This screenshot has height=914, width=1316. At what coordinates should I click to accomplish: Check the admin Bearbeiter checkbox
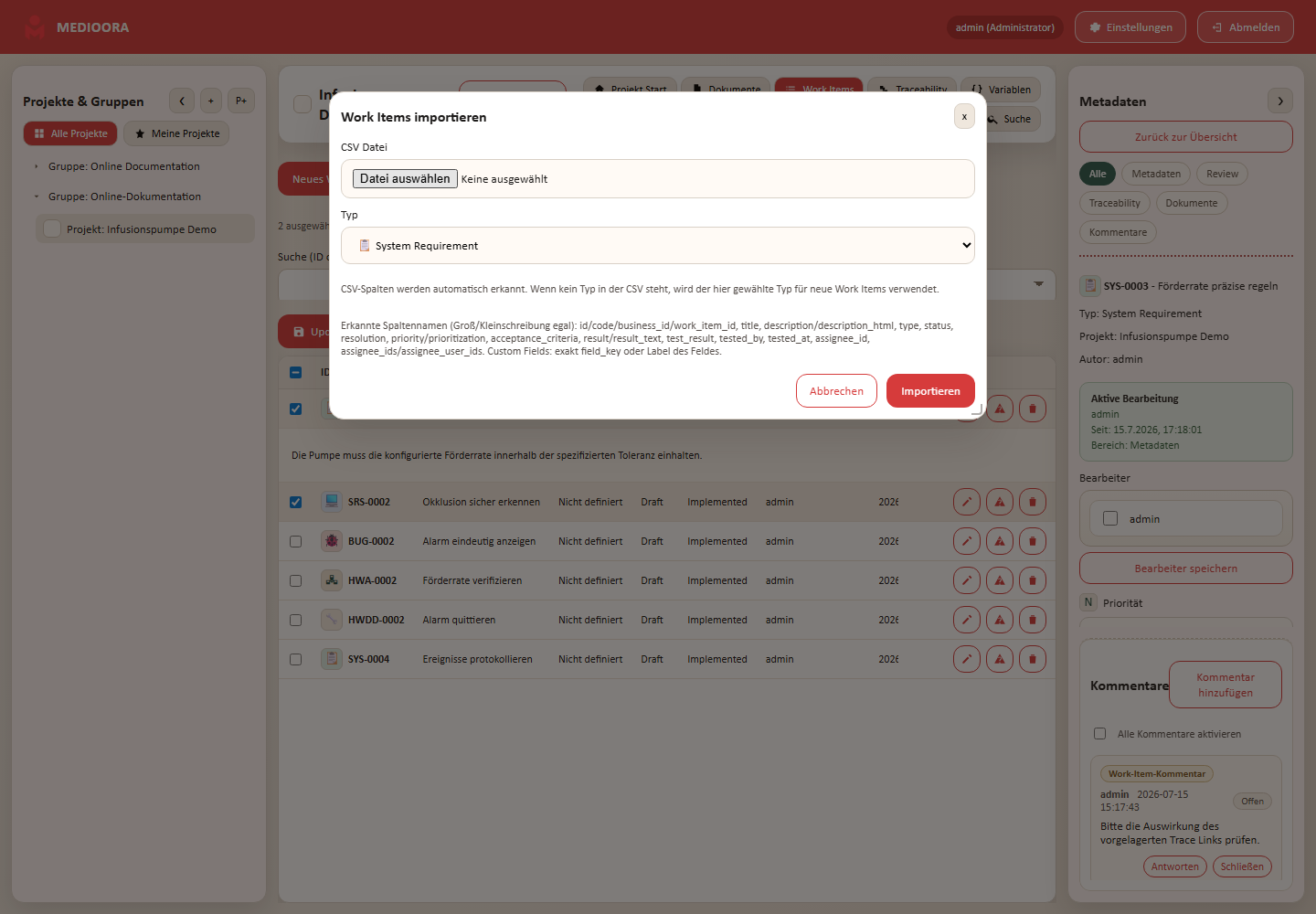pos(1110,518)
